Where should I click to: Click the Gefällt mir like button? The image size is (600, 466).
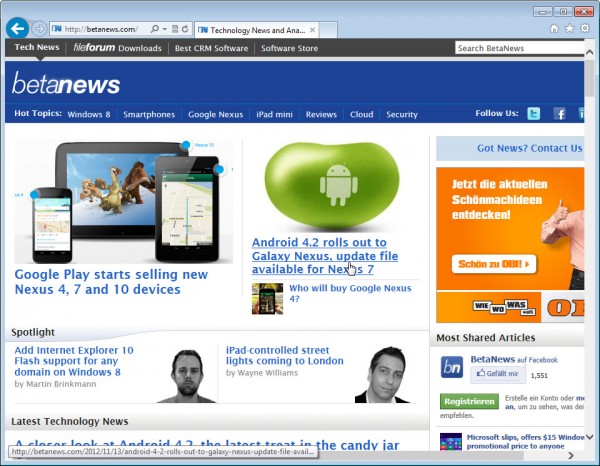pyautogui.click(x=498, y=373)
